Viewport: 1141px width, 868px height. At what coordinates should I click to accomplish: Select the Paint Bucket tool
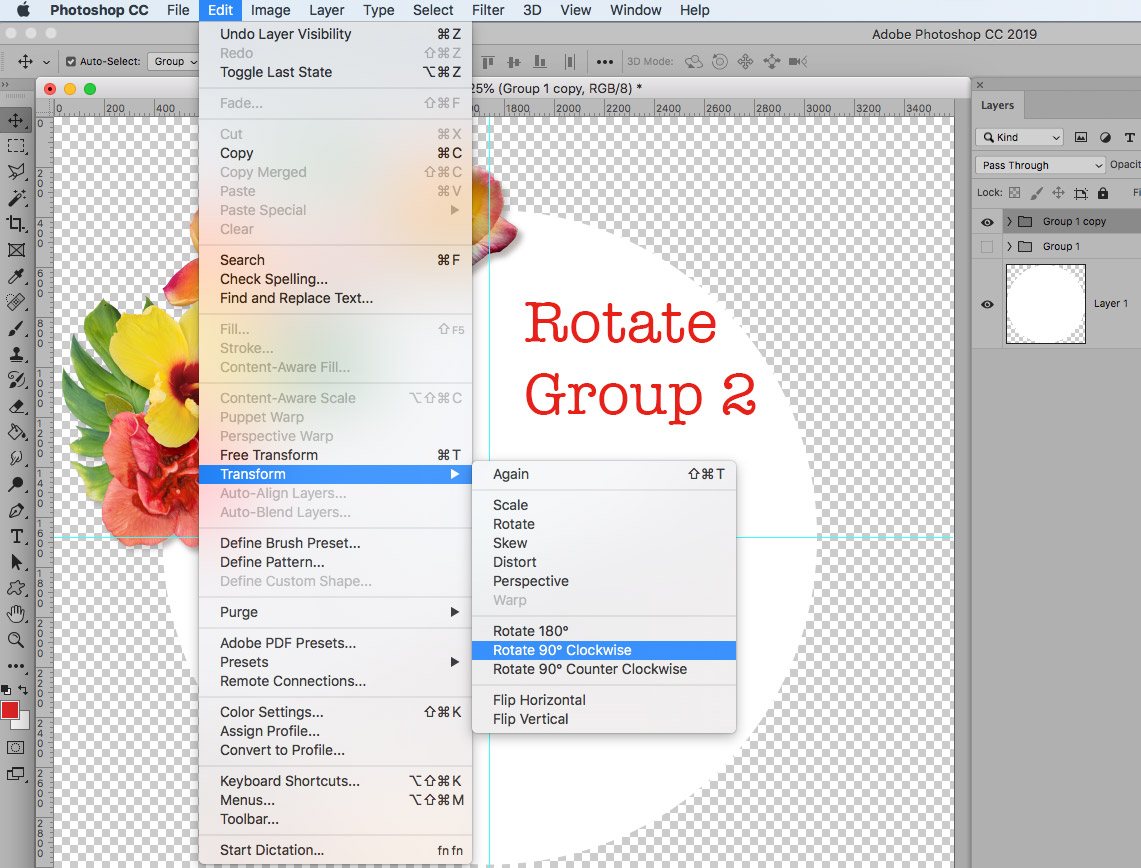pos(15,432)
